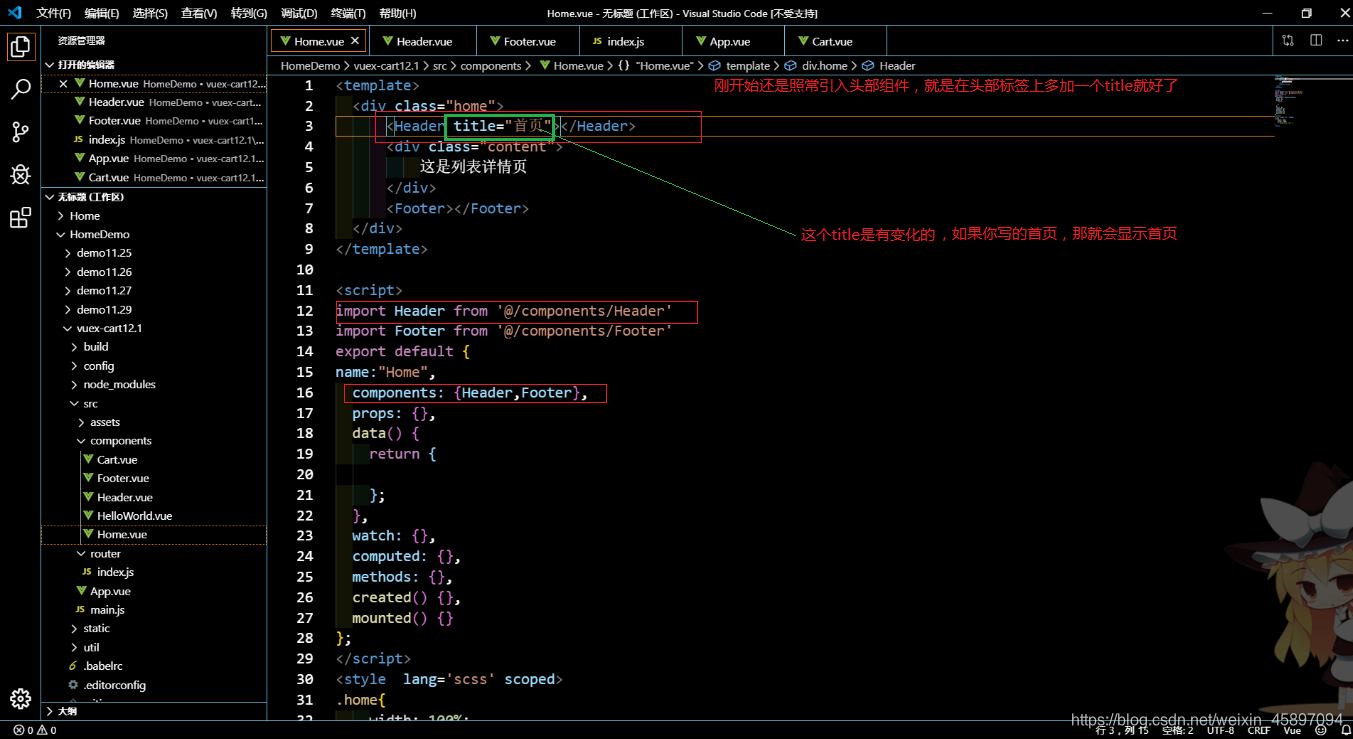The image size is (1353, 739).
Task: Open Cart.vue in the components folder
Action: [x=154, y=460]
